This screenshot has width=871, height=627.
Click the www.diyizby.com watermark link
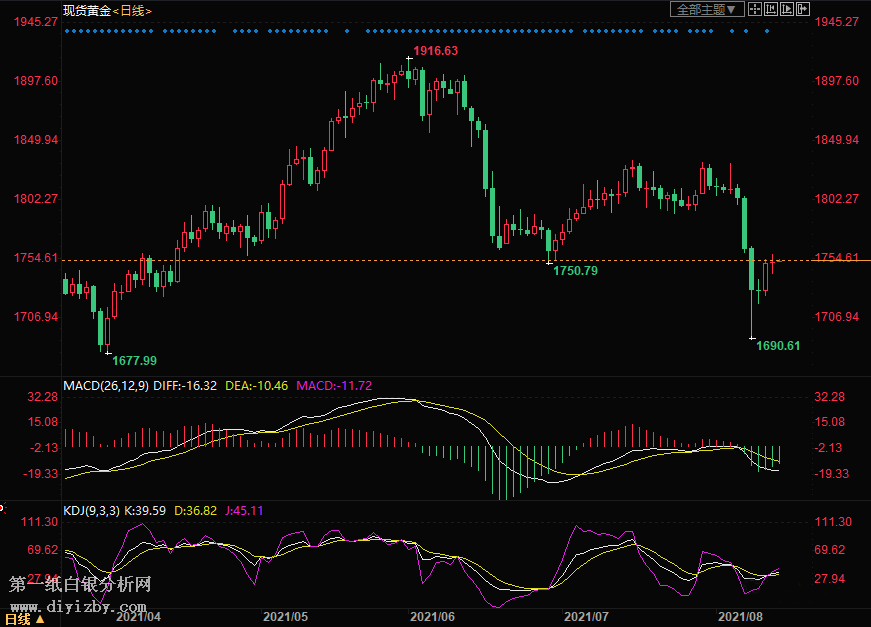[x=80, y=606]
